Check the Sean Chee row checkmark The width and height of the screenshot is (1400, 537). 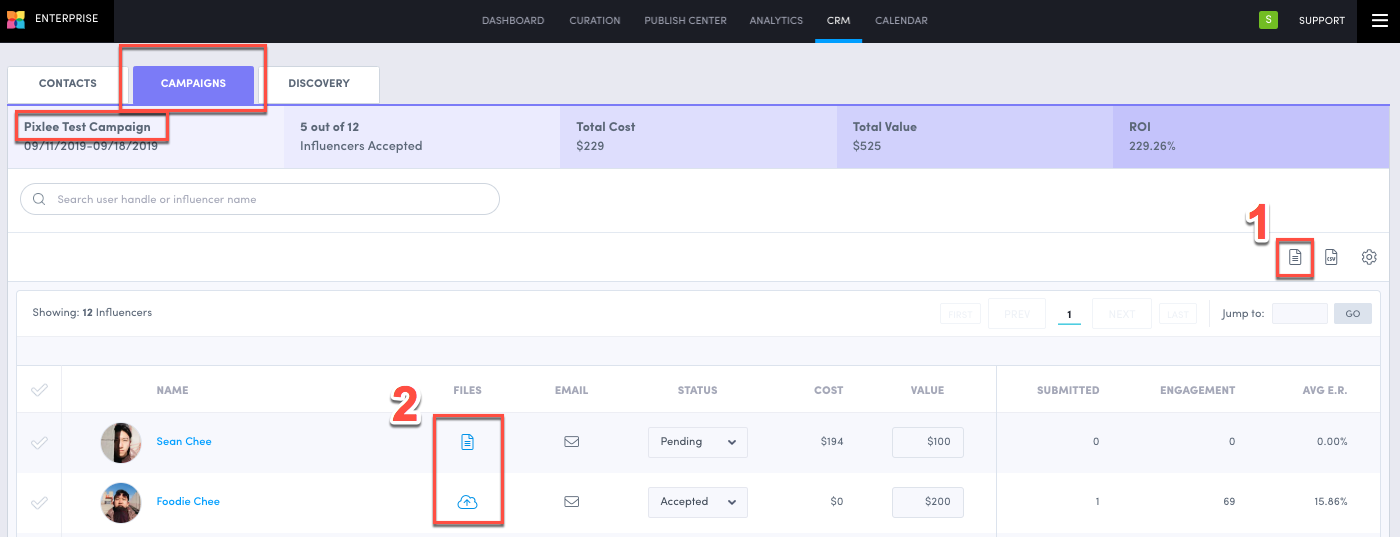click(x=39, y=442)
